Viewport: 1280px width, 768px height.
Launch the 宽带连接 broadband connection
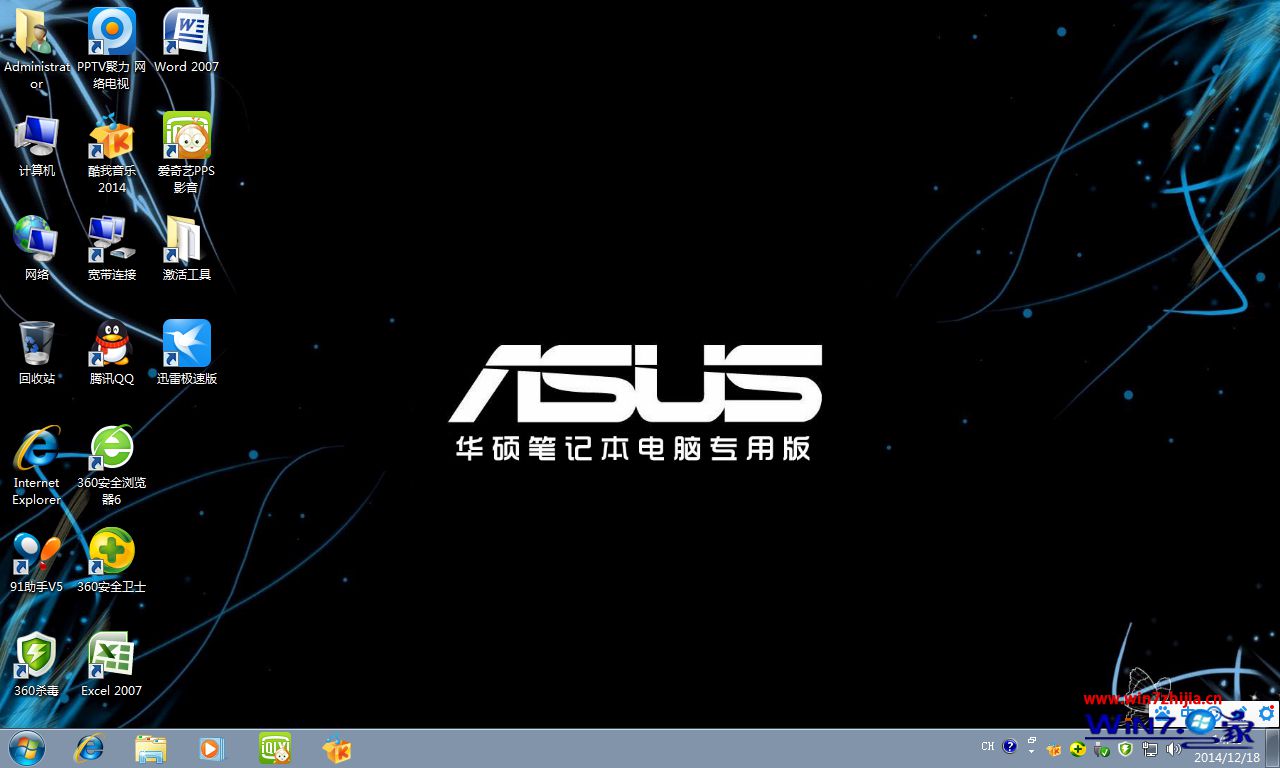click(111, 237)
